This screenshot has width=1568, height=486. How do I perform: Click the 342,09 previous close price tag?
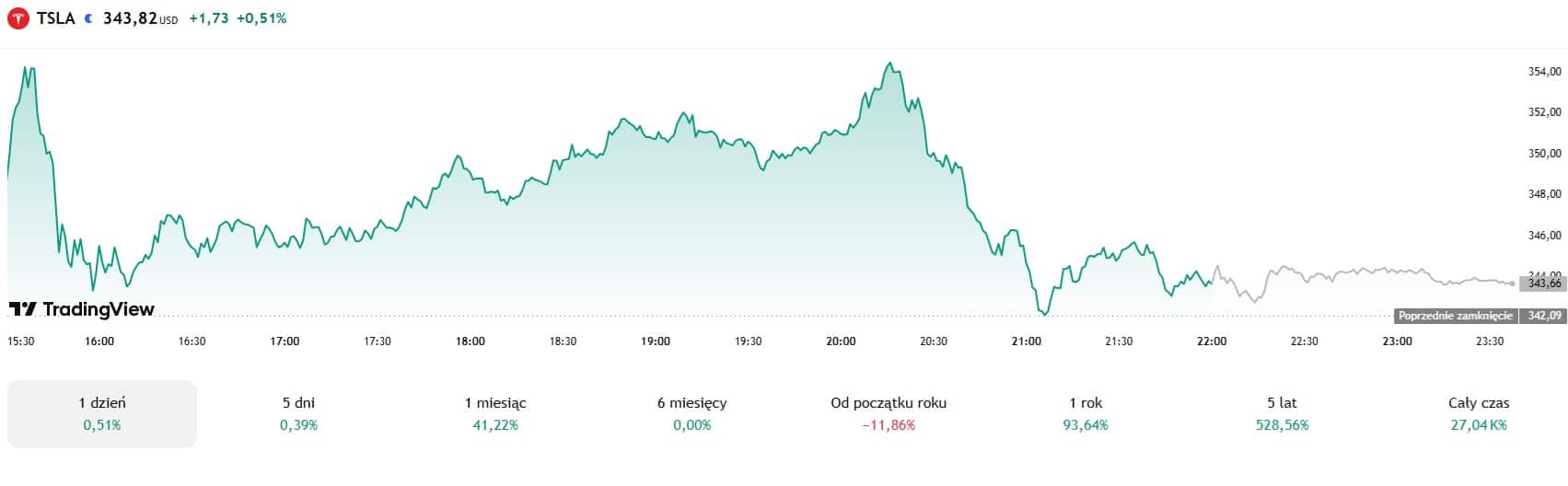[1544, 316]
